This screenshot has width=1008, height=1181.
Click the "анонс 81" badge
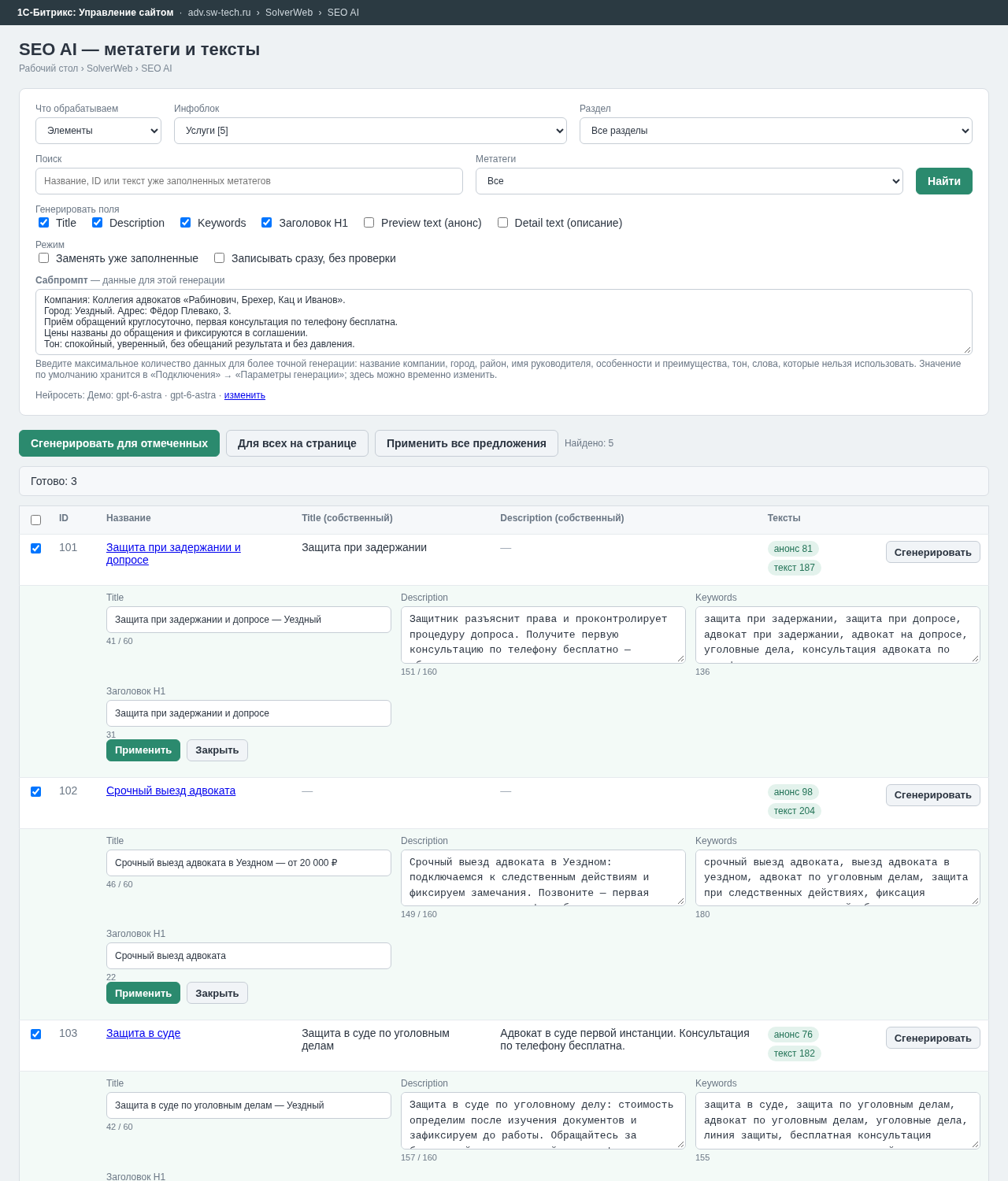(793, 549)
